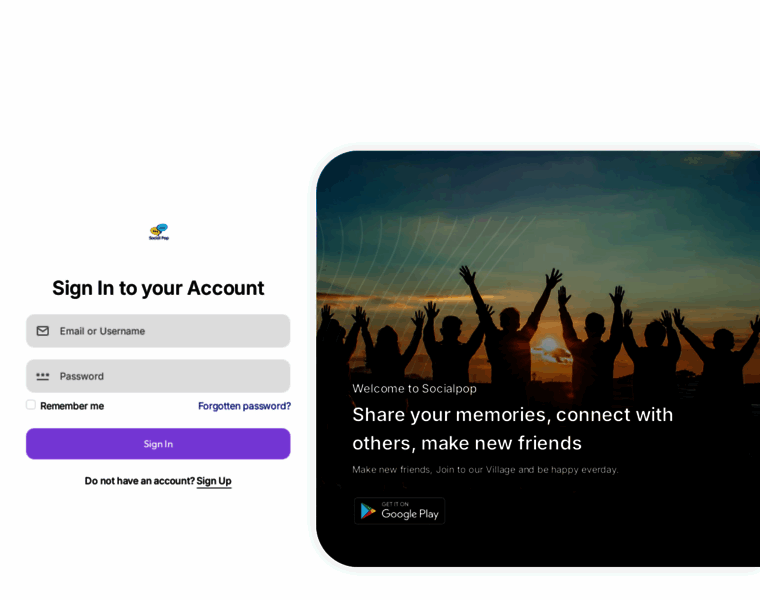Click the Social Pop logo icon
Viewport: 760px width, 600px height.
coord(159,232)
